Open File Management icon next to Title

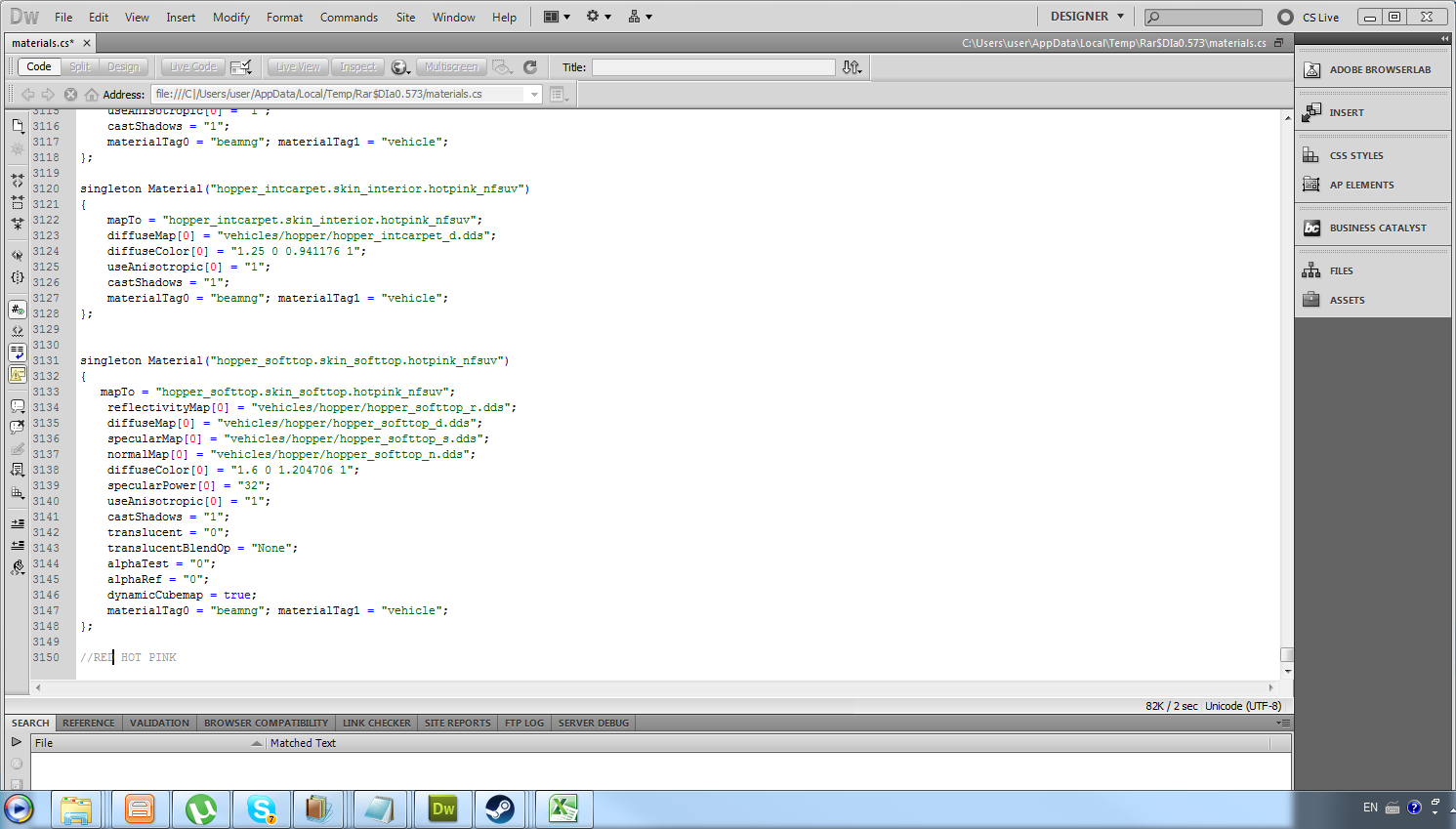pyautogui.click(x=852, y=67)
